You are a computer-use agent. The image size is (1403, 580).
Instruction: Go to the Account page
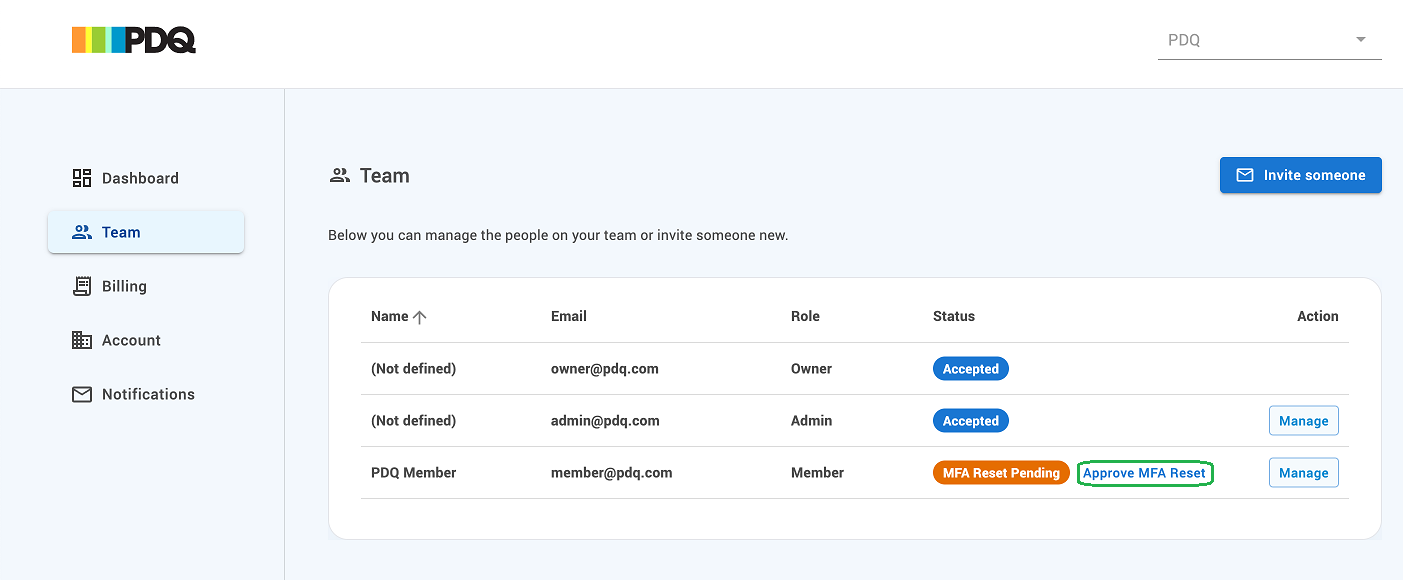(x=131, y=340)
